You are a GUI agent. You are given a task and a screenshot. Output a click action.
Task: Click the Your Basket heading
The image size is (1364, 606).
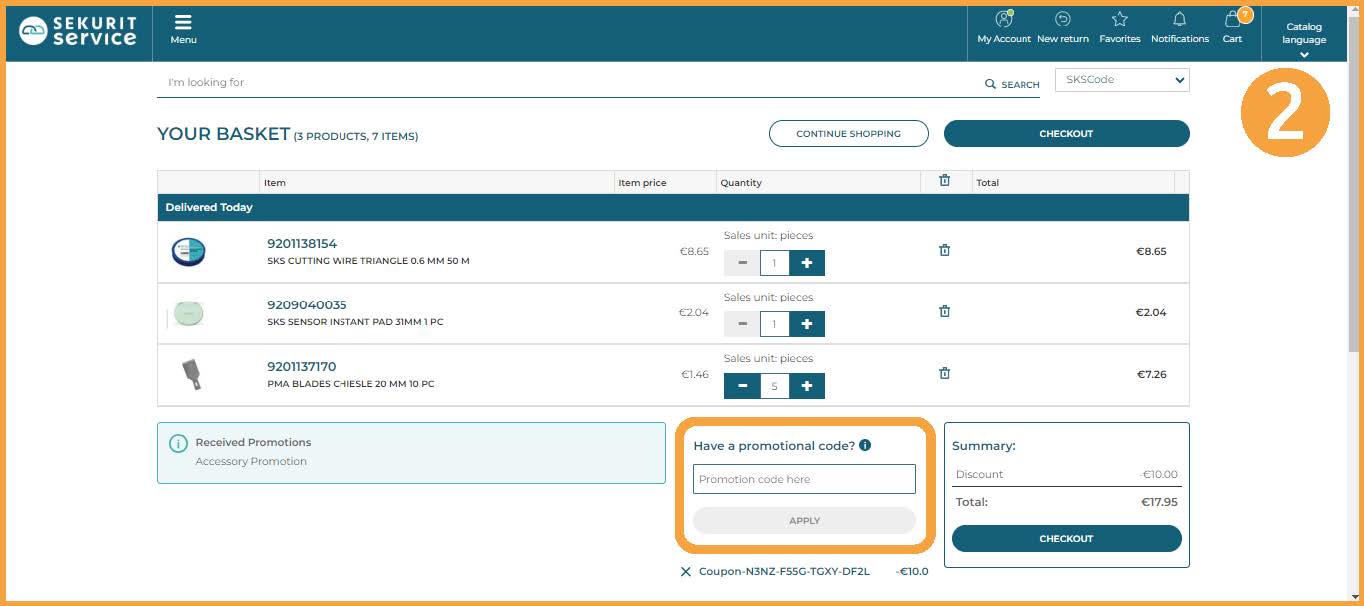point(223,134)
